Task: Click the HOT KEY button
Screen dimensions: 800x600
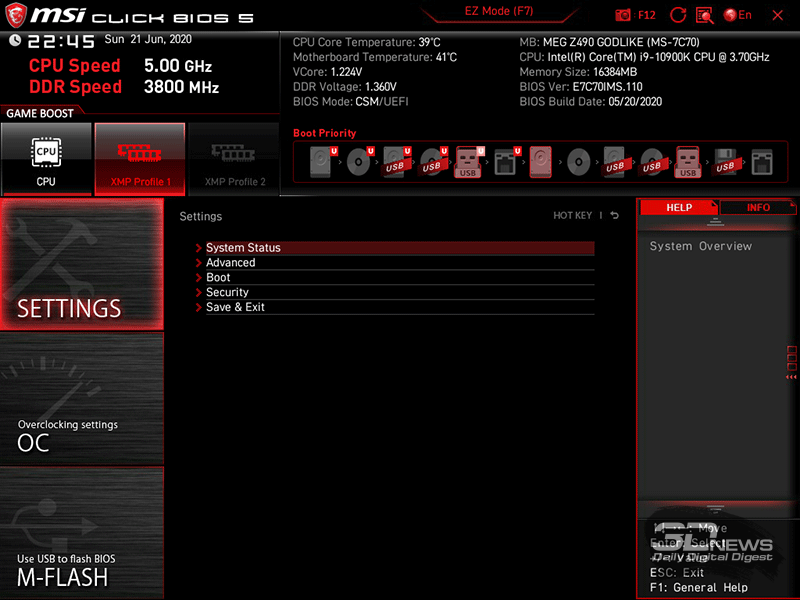Action: pyautogui.click(x=572, y=215)
